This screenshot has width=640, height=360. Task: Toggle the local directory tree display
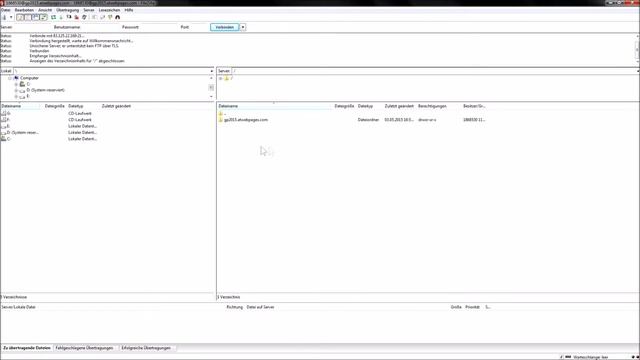pos(28,17)
